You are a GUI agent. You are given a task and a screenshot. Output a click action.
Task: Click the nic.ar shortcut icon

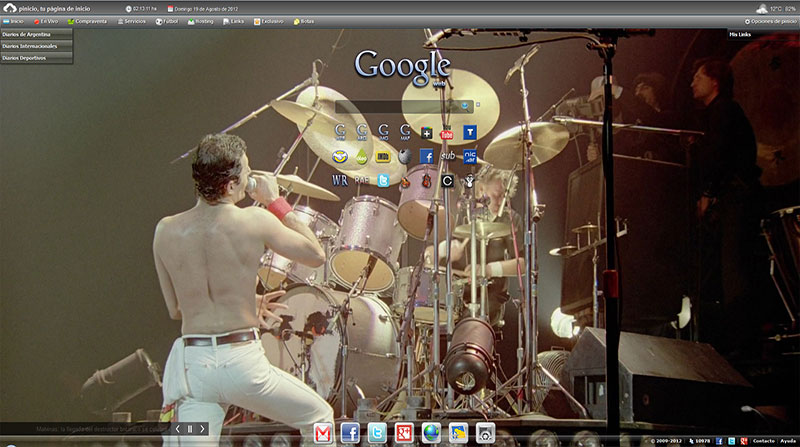click(470, 156)
